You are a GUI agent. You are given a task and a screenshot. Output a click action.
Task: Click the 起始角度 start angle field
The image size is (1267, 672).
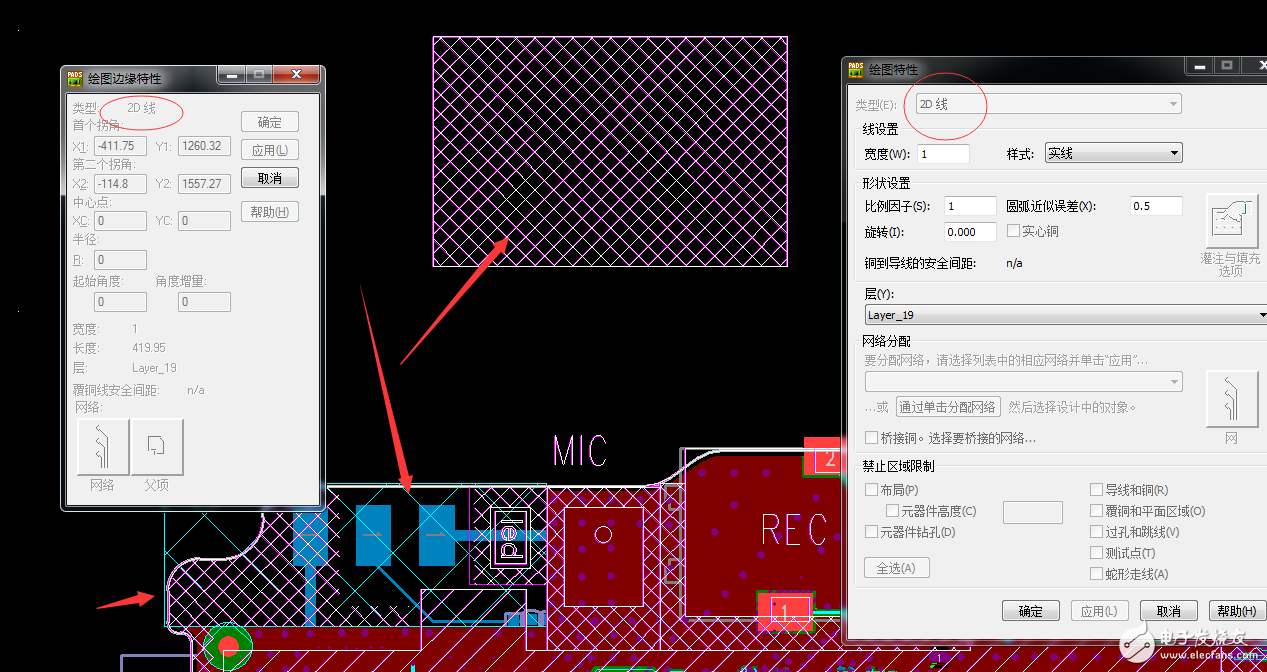pyautogui.click(x=120, y=302)
